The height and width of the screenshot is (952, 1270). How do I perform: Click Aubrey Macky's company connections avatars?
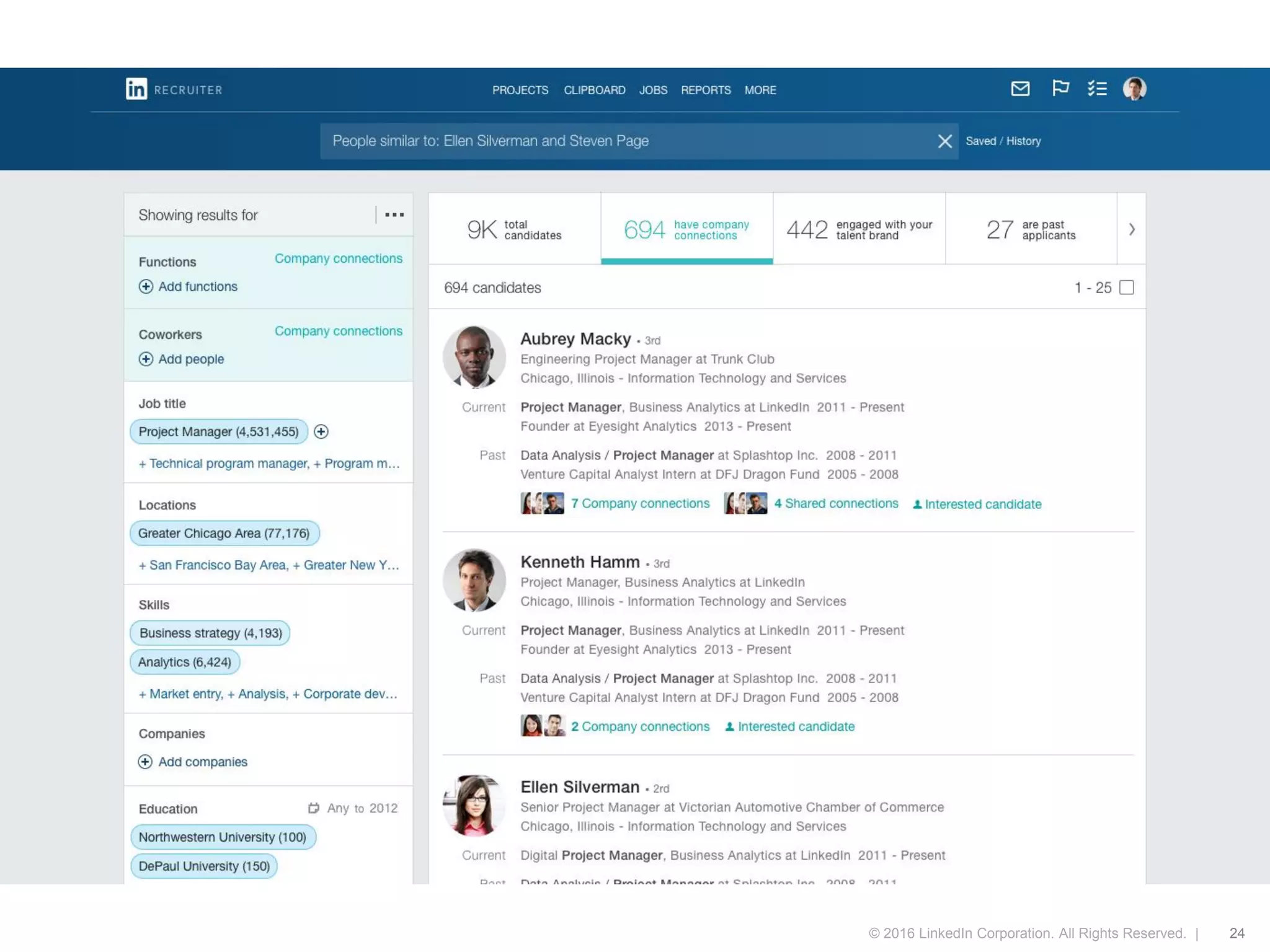[x=543, y=503]
